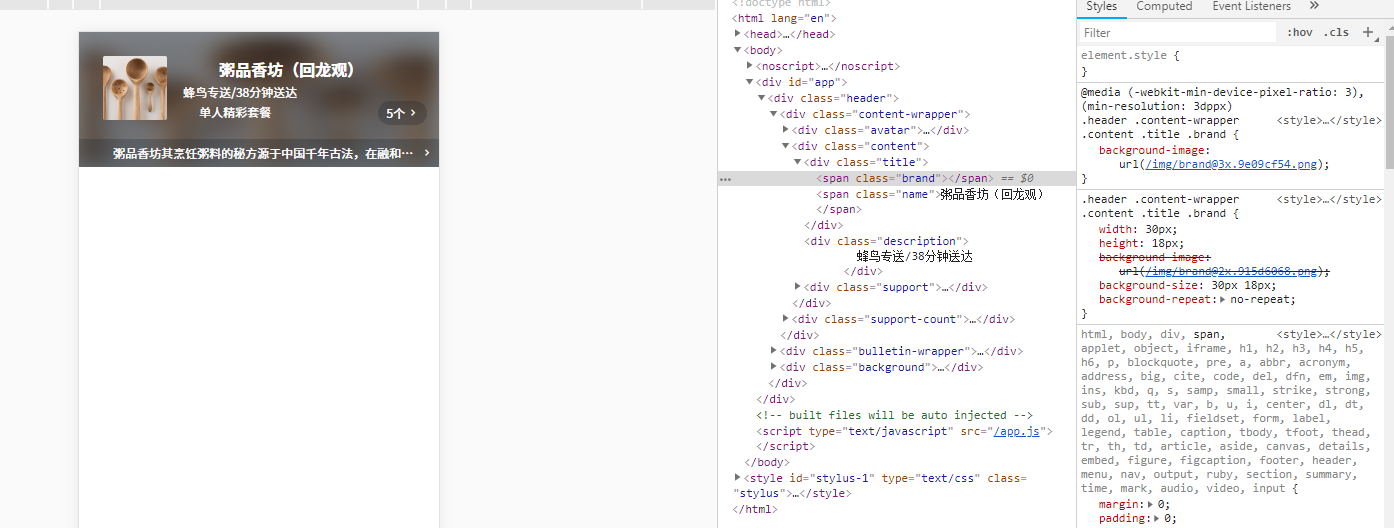Add new style rule plus icon
Image resolution: width=1394 pixels, height=528 pixels.
(x=1368, y=32)
